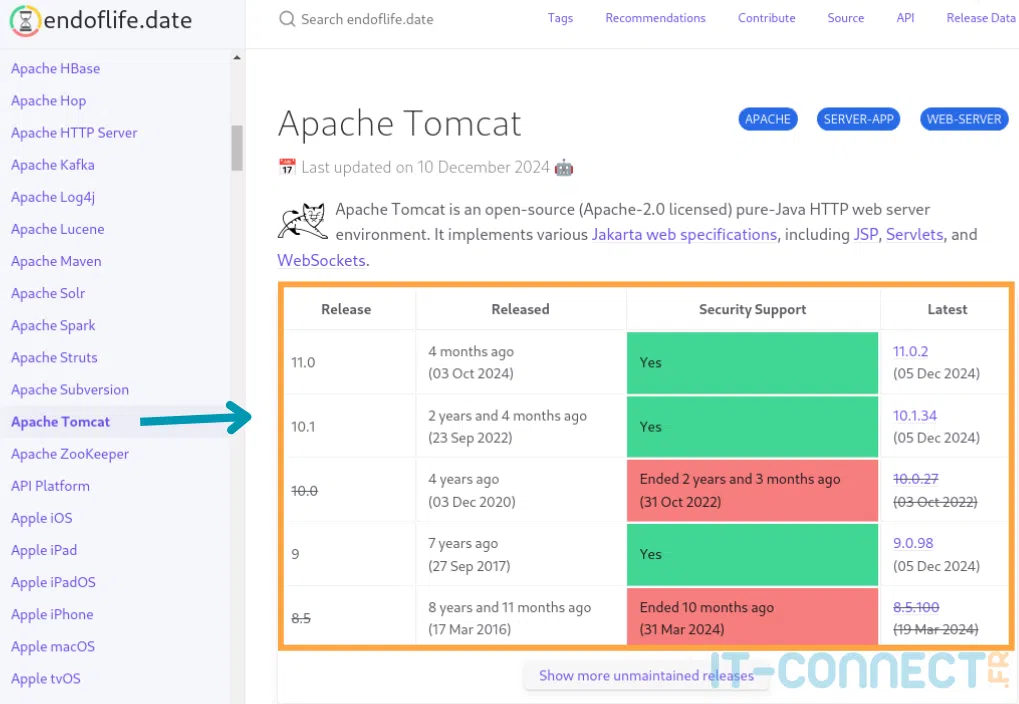Open the 11.0.2 latest release link
Screen dimensions: 1019x704
(x=911, y=352)
